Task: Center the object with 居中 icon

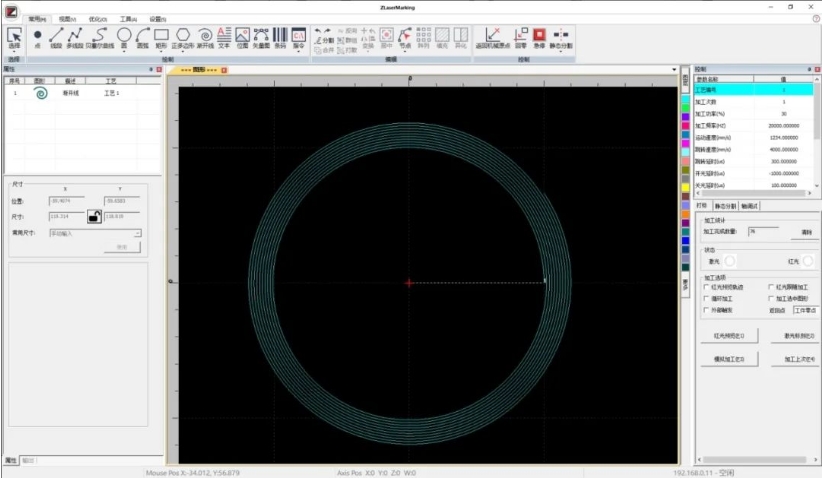Action: (x=386, y=38)
